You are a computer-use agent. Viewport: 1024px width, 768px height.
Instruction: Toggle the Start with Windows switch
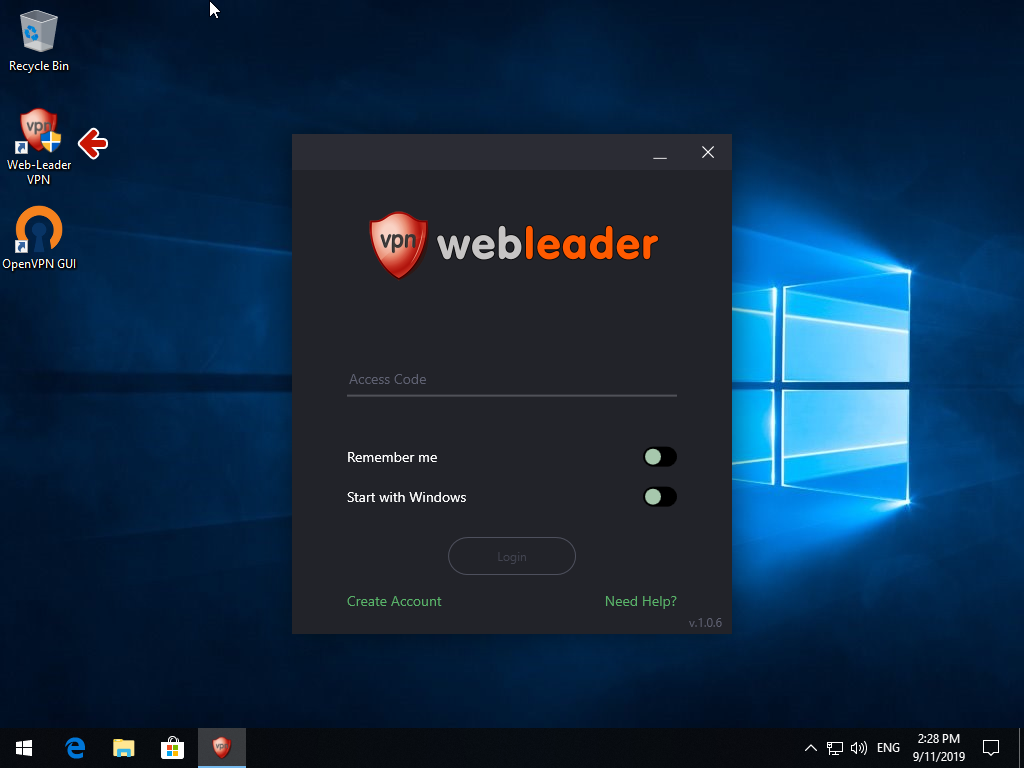[660, 497]
